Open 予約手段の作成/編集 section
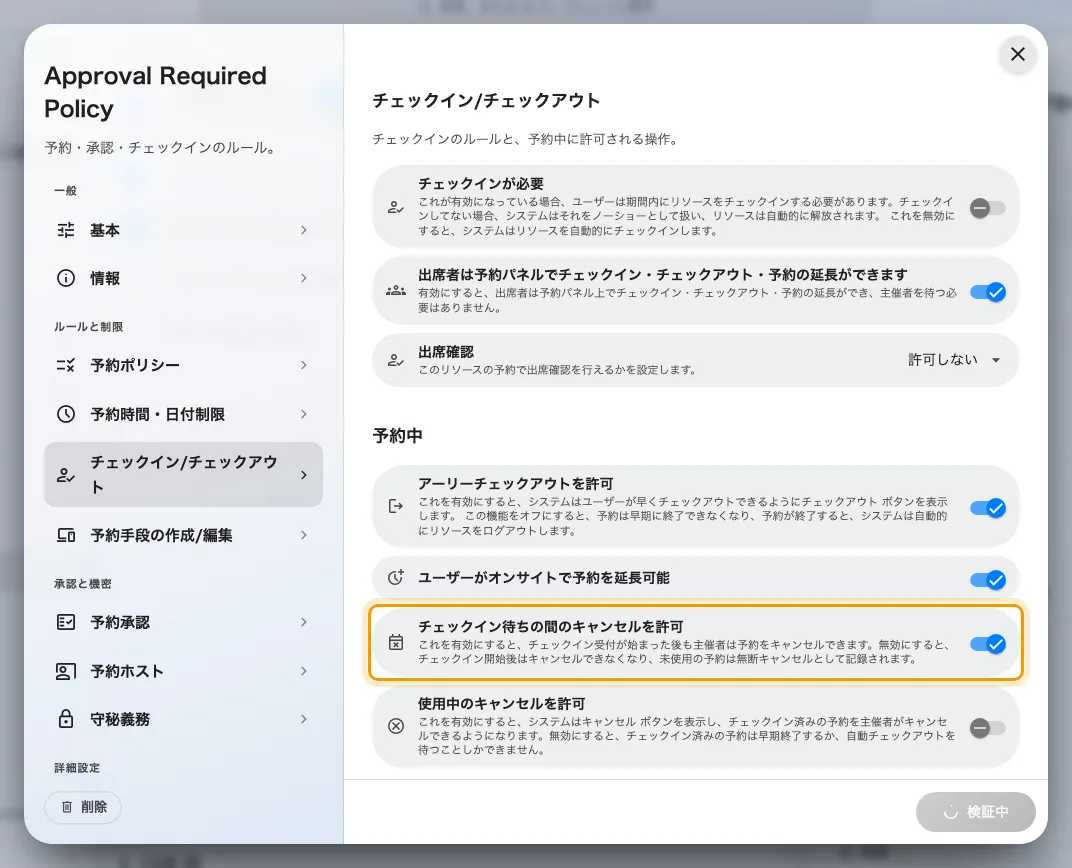Screen dimensions: 1072x868 point(183,535)
